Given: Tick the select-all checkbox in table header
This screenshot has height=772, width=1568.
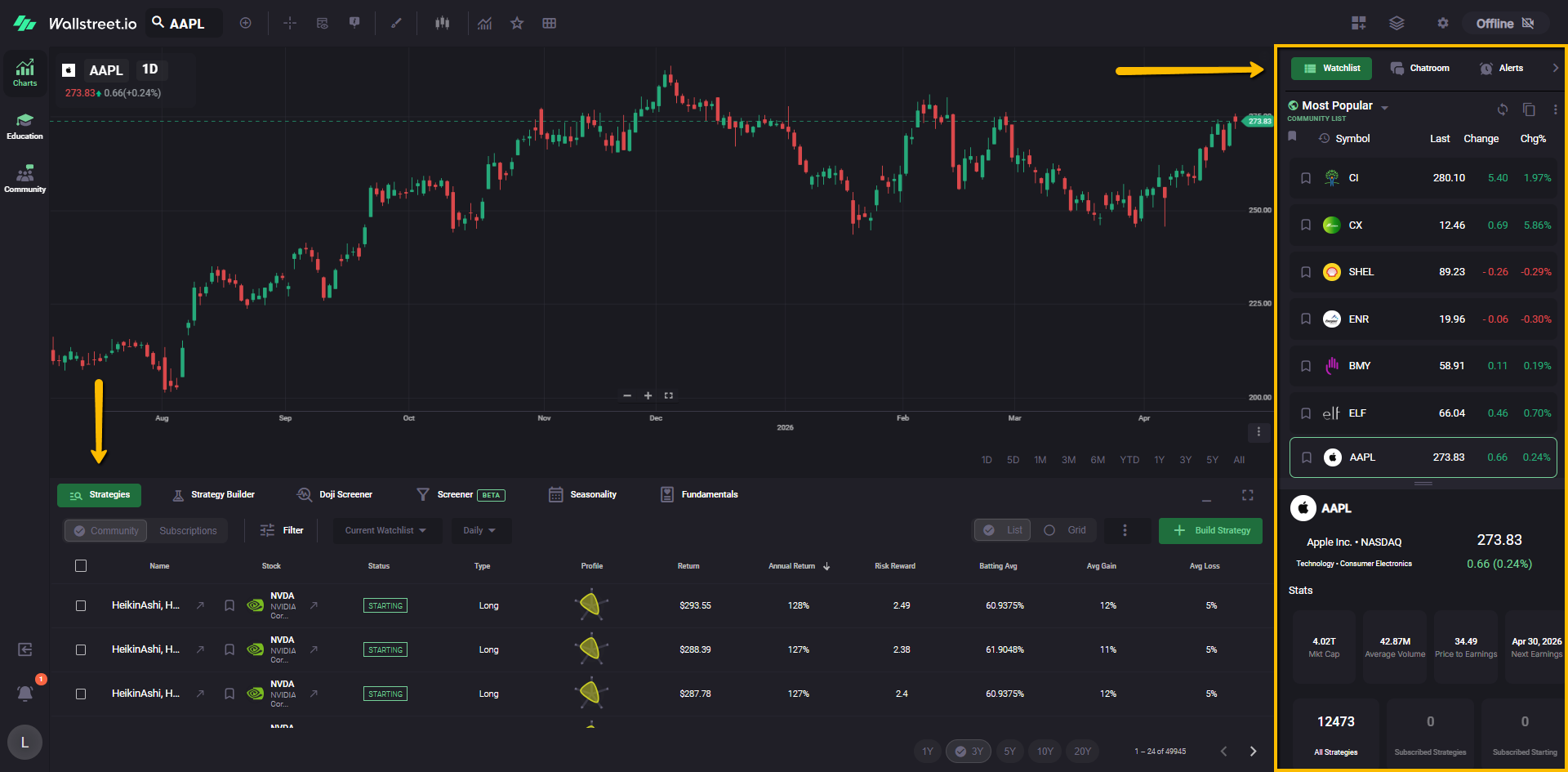Looking at the screenshot, I should pos(81,566).
